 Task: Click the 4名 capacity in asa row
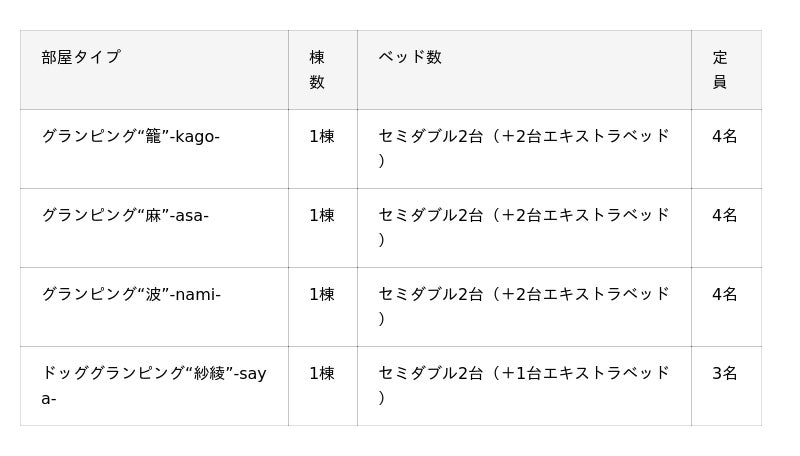pyautogui.click(x=725, y=215)
